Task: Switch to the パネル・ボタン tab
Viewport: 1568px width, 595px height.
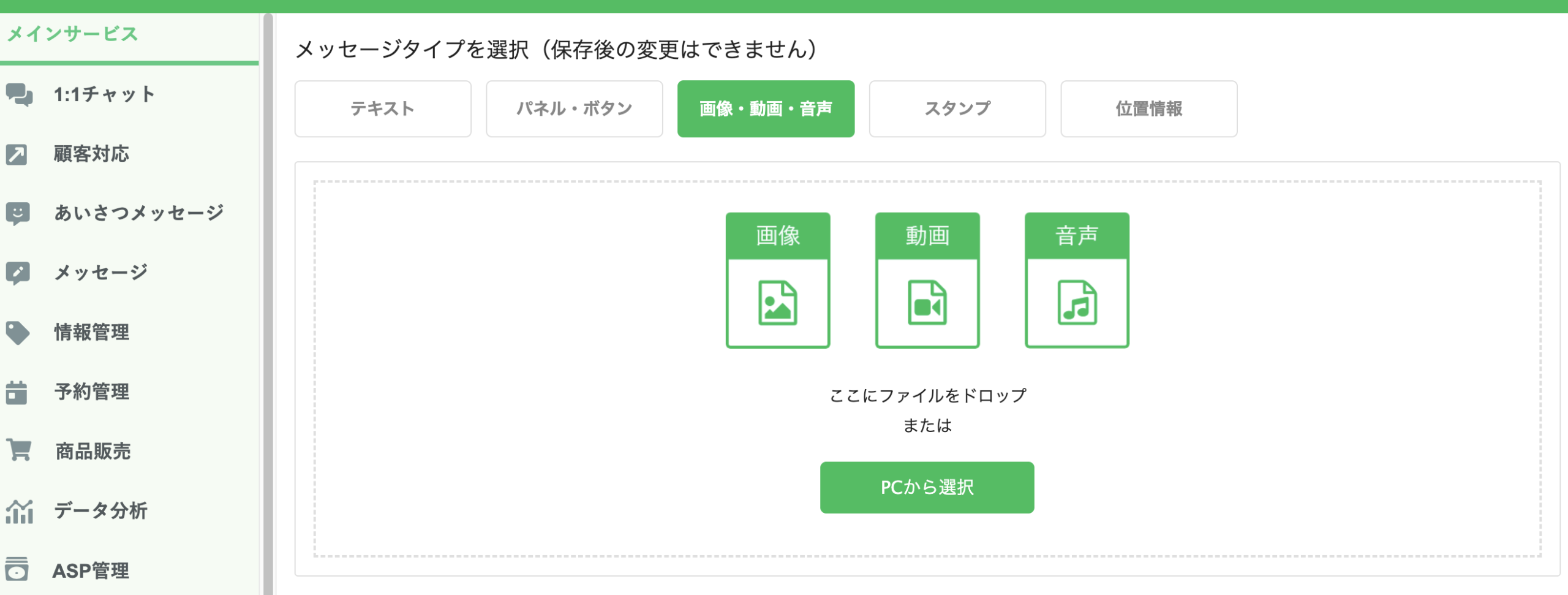Action: click(x=574, y=108)
